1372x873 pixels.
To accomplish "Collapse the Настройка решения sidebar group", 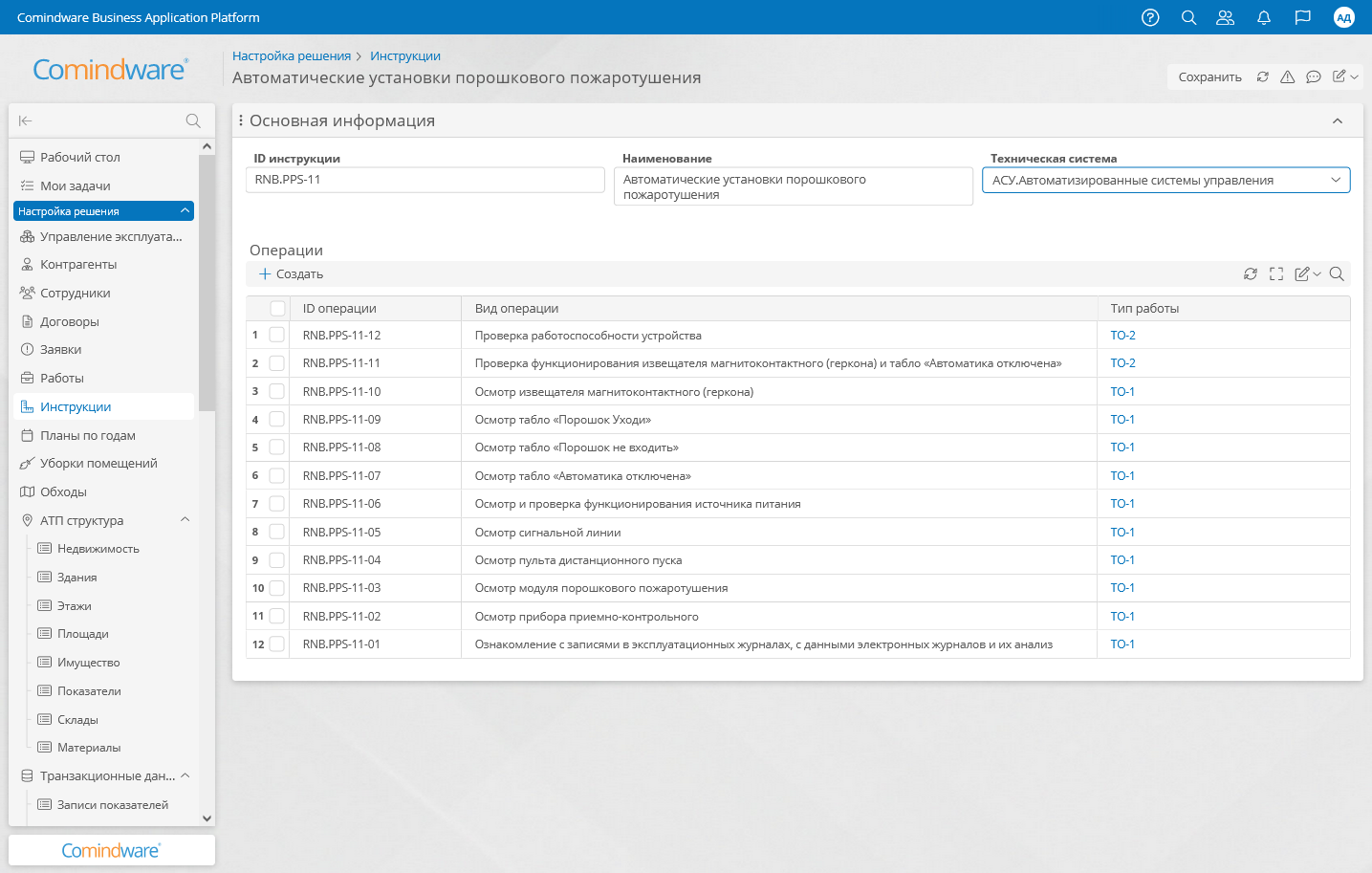I will tap(185, 211).
